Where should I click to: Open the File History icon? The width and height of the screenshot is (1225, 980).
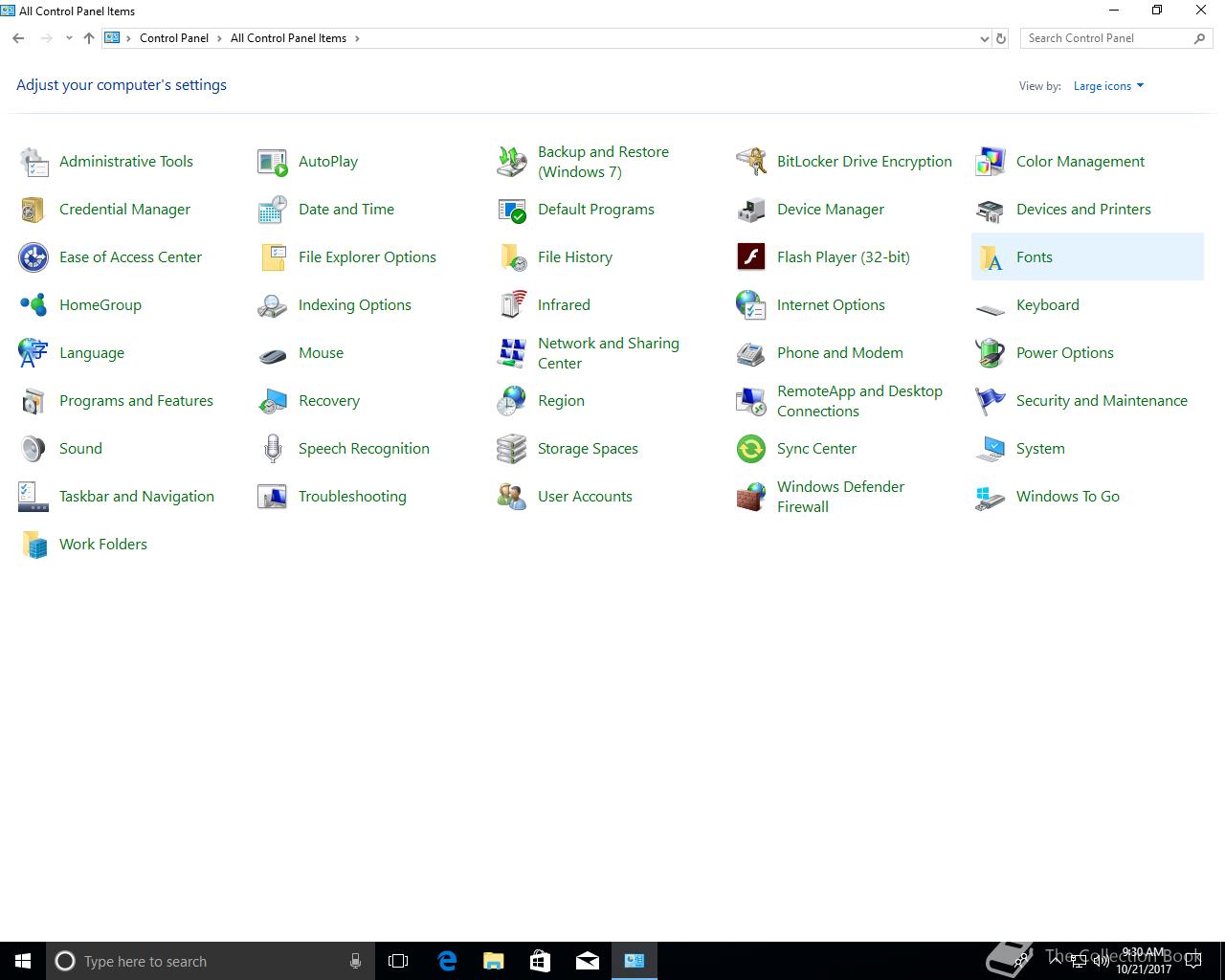click(512, 257)
